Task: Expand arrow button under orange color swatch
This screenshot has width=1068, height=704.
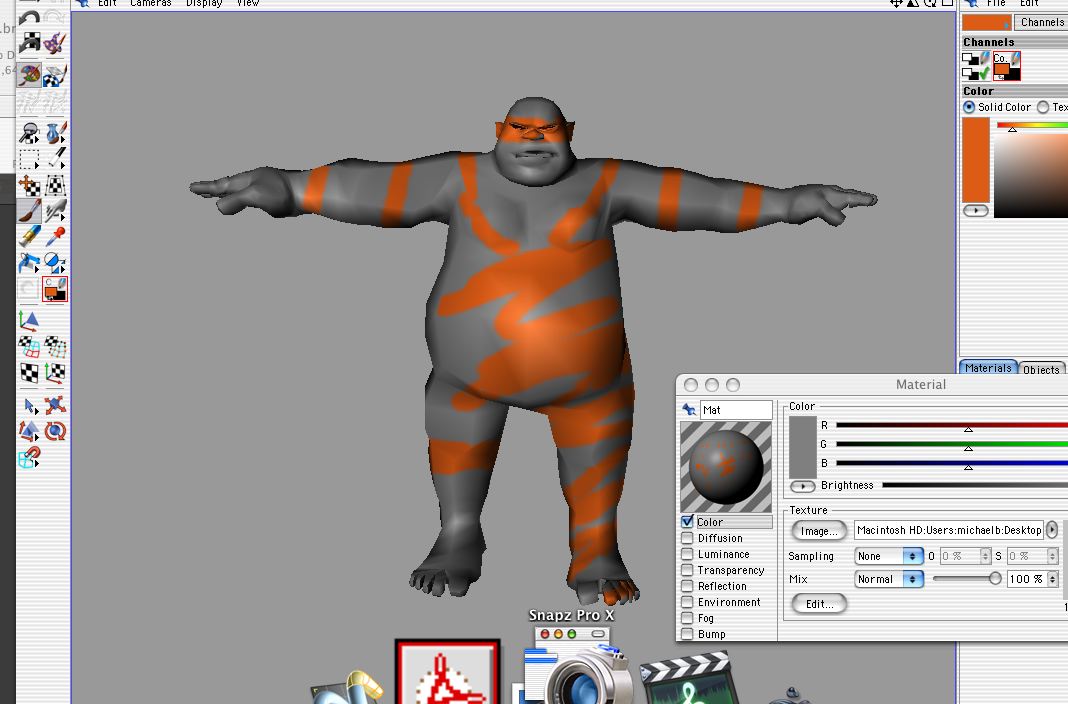Action: coord(975,210)
